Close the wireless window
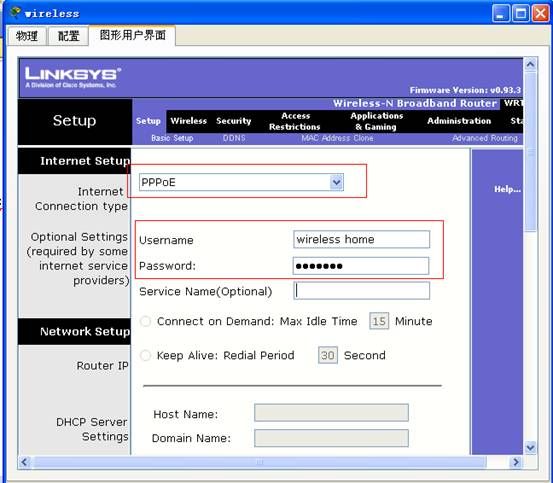Image resolution: width=553 pixels, height=483 pixels. click(x=541, y=13)
